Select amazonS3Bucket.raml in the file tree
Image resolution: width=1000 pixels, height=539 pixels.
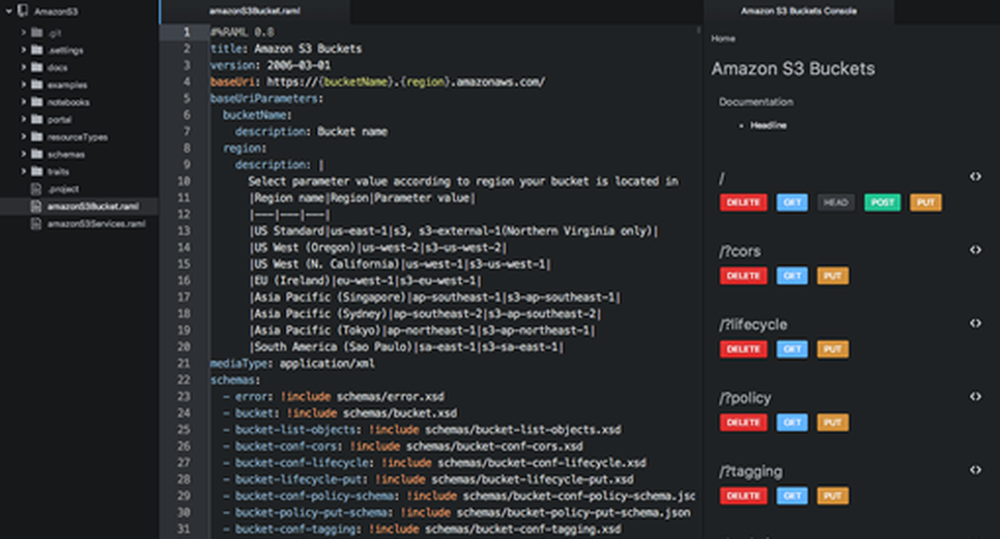93,206
